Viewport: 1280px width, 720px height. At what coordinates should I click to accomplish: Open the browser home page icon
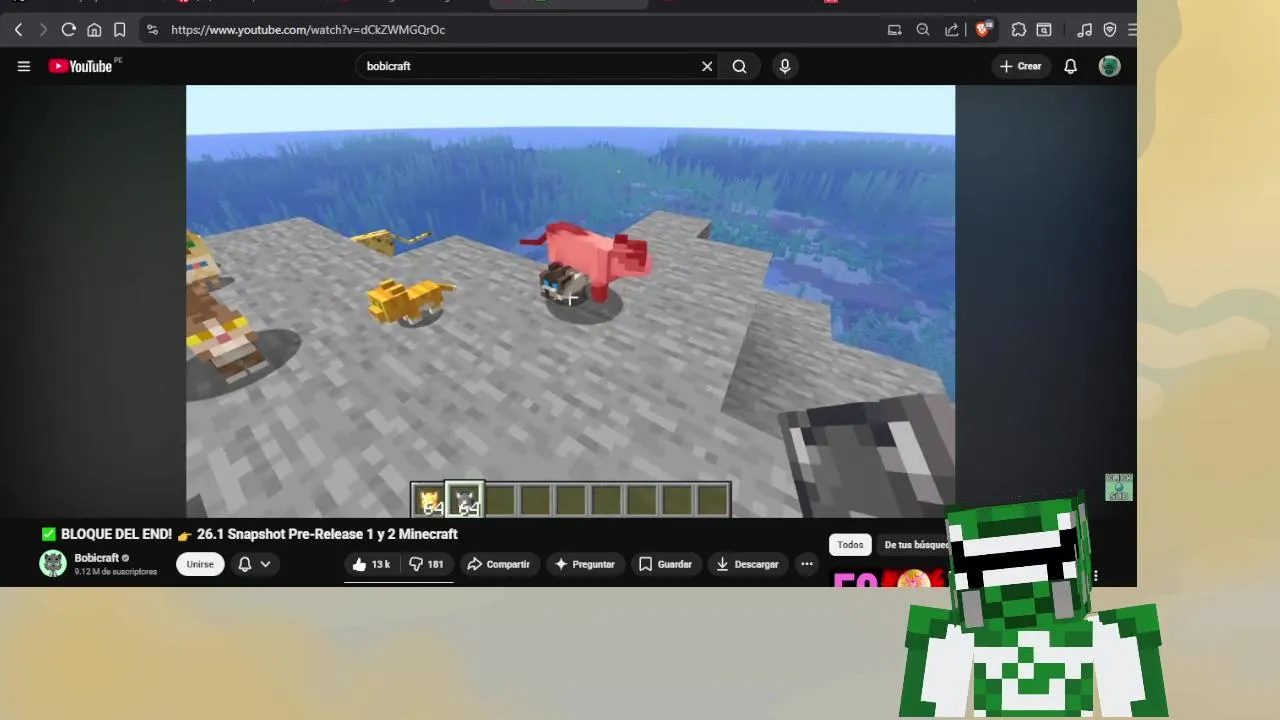(x=94, y=30)
